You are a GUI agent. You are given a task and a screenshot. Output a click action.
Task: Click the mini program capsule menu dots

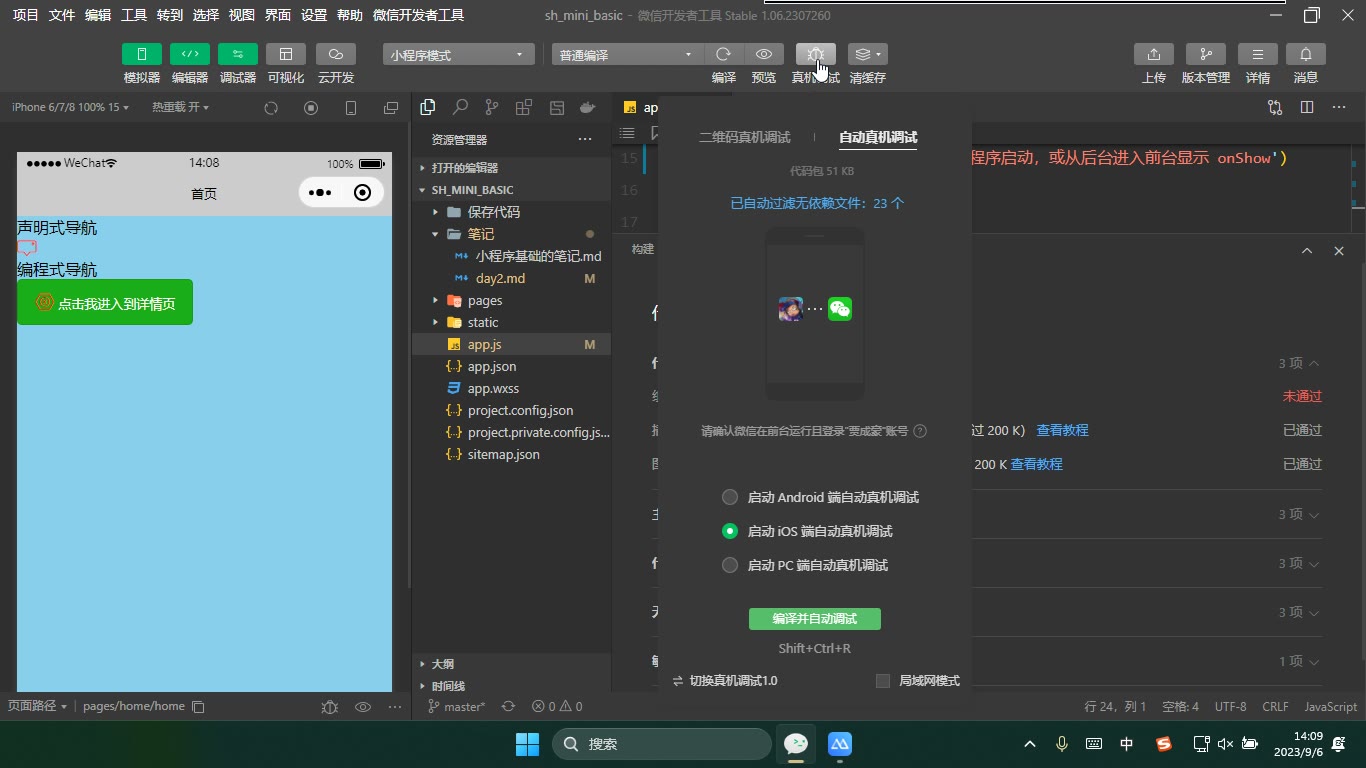coord(320,193)
